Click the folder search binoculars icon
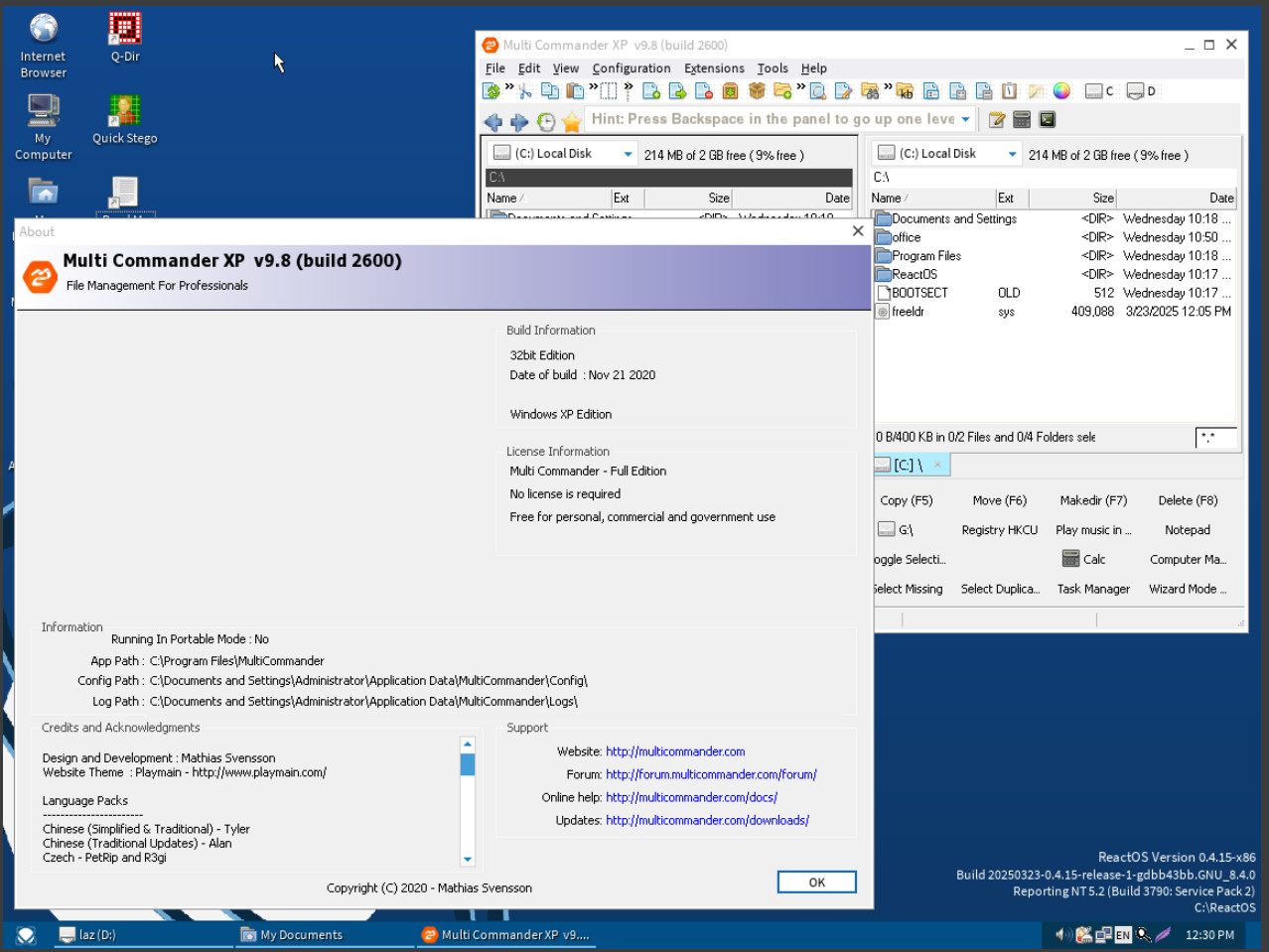 (870, 91)
